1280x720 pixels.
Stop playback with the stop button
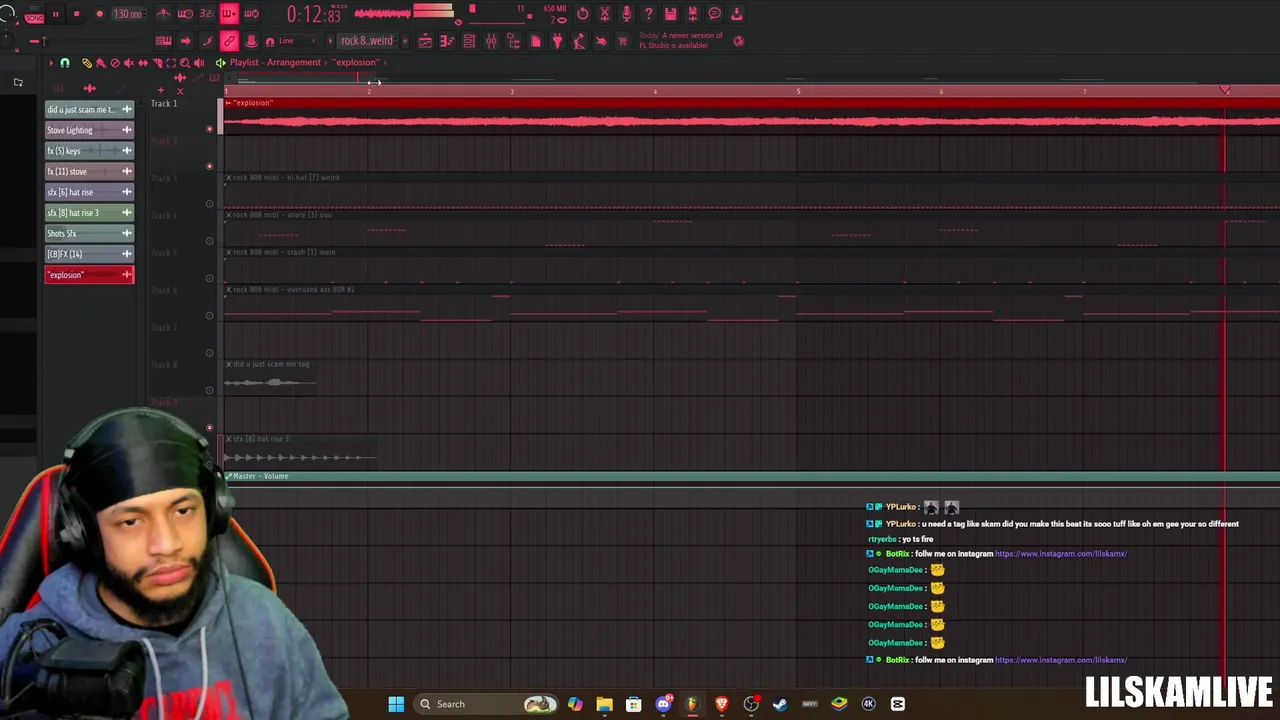point(76,14)
